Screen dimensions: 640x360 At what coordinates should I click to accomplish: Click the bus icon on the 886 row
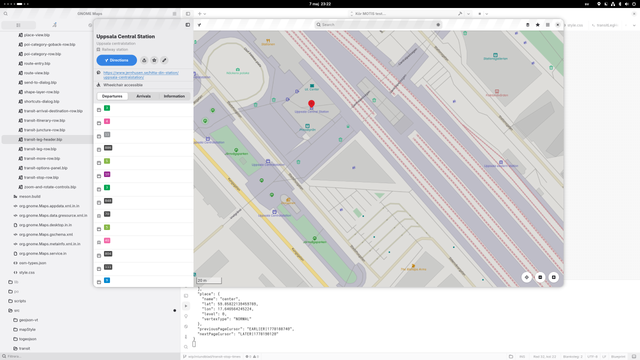coord(99,150)
